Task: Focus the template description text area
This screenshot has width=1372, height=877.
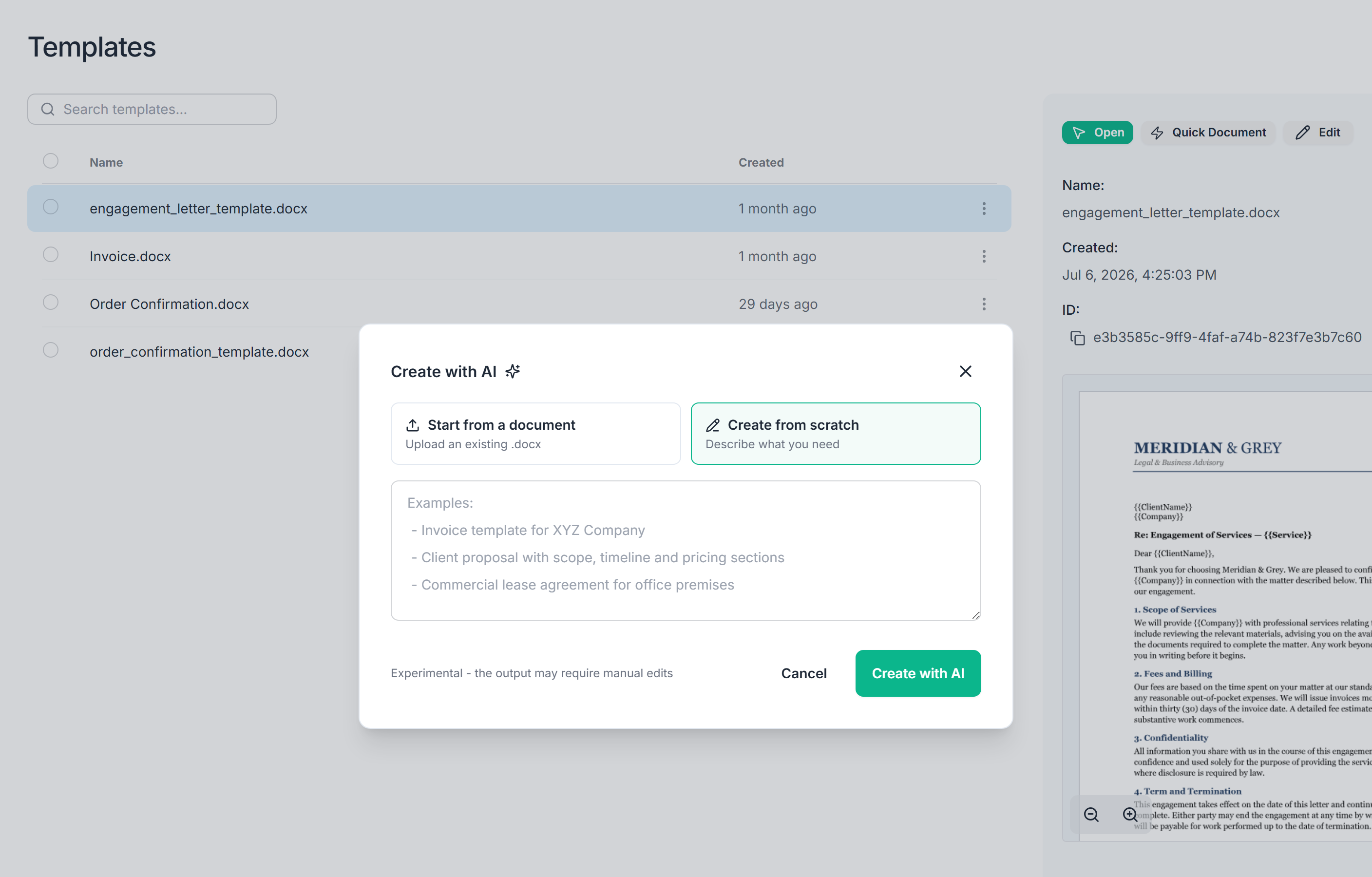Action: tap(686, 551)
